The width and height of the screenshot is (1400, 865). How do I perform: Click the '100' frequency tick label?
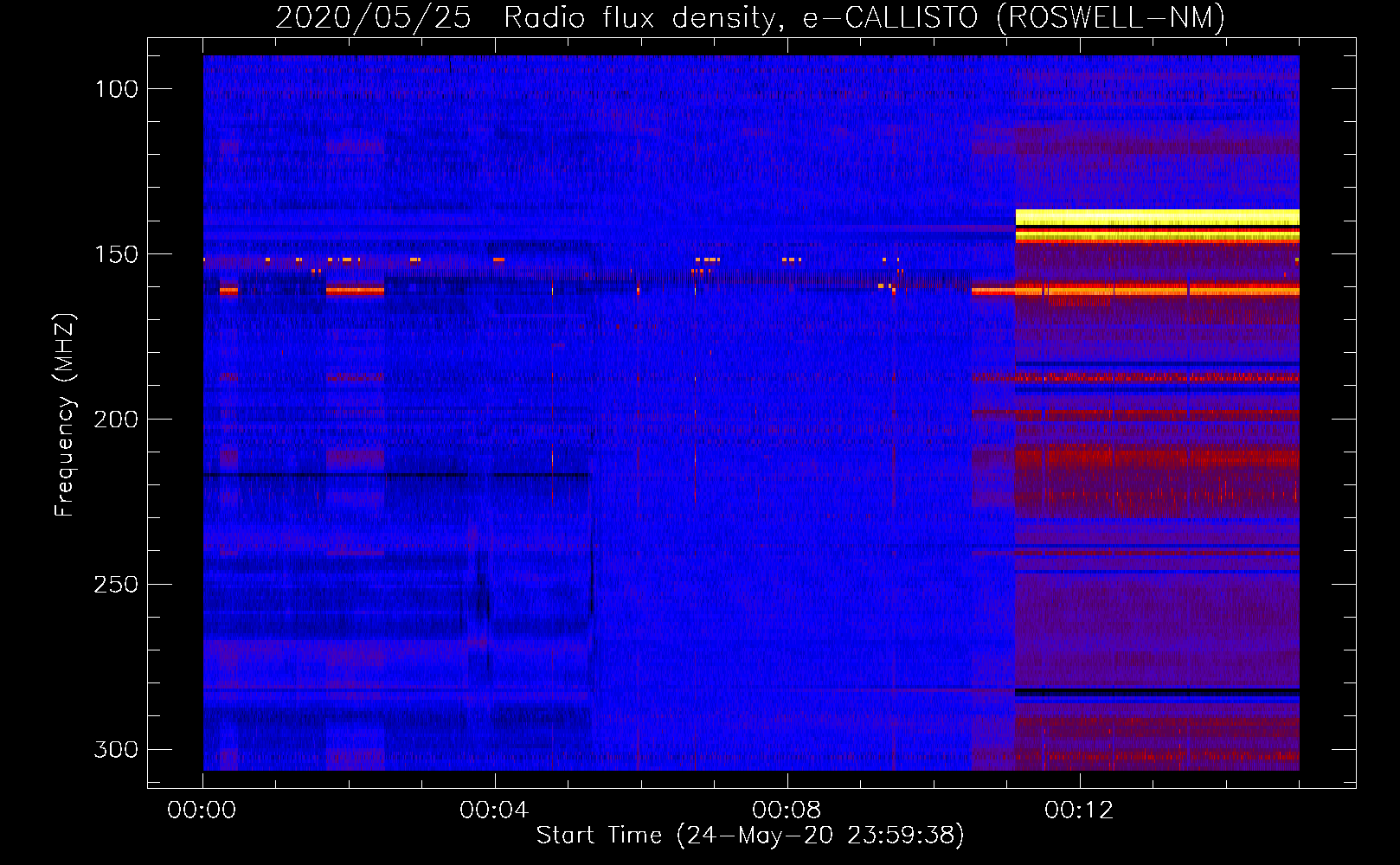click(x=117, y=89)
